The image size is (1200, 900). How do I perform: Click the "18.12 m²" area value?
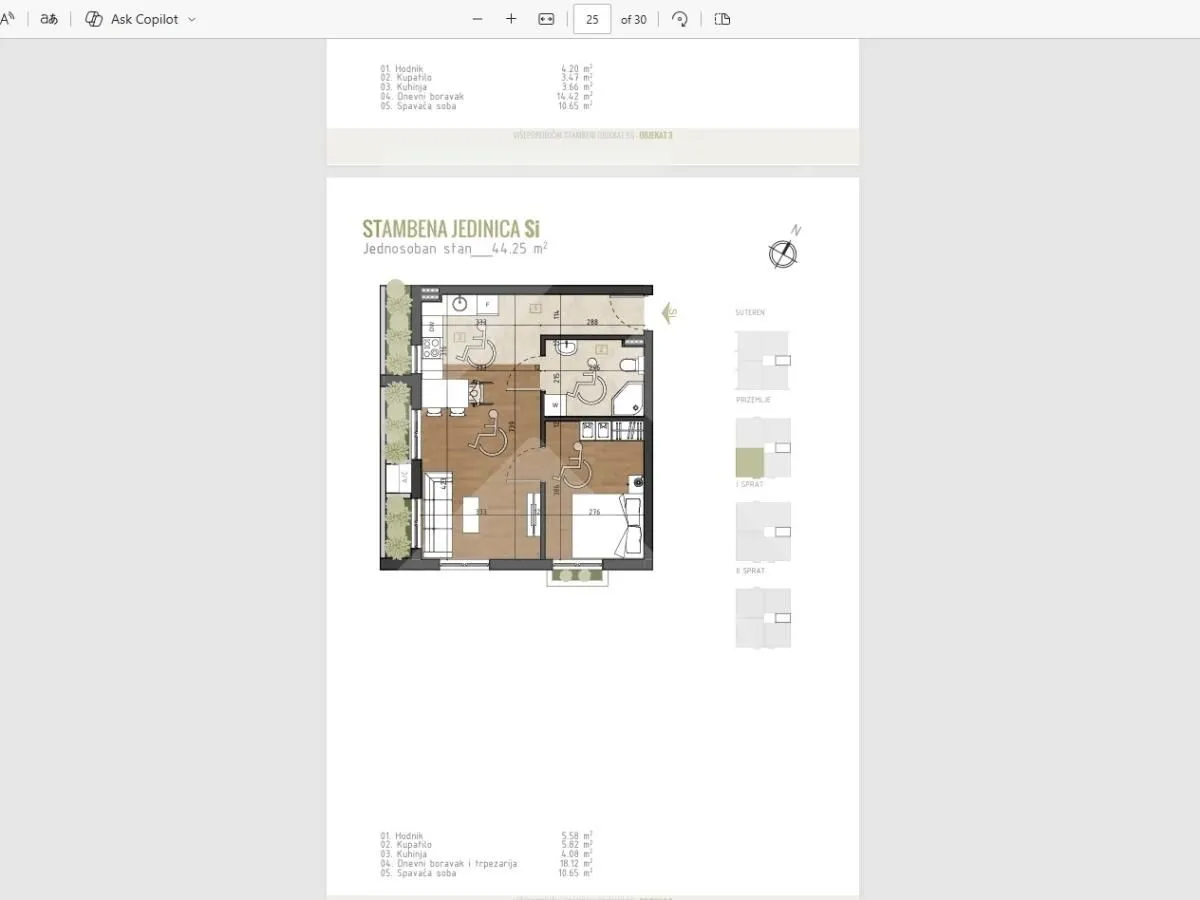pos(575,863)
